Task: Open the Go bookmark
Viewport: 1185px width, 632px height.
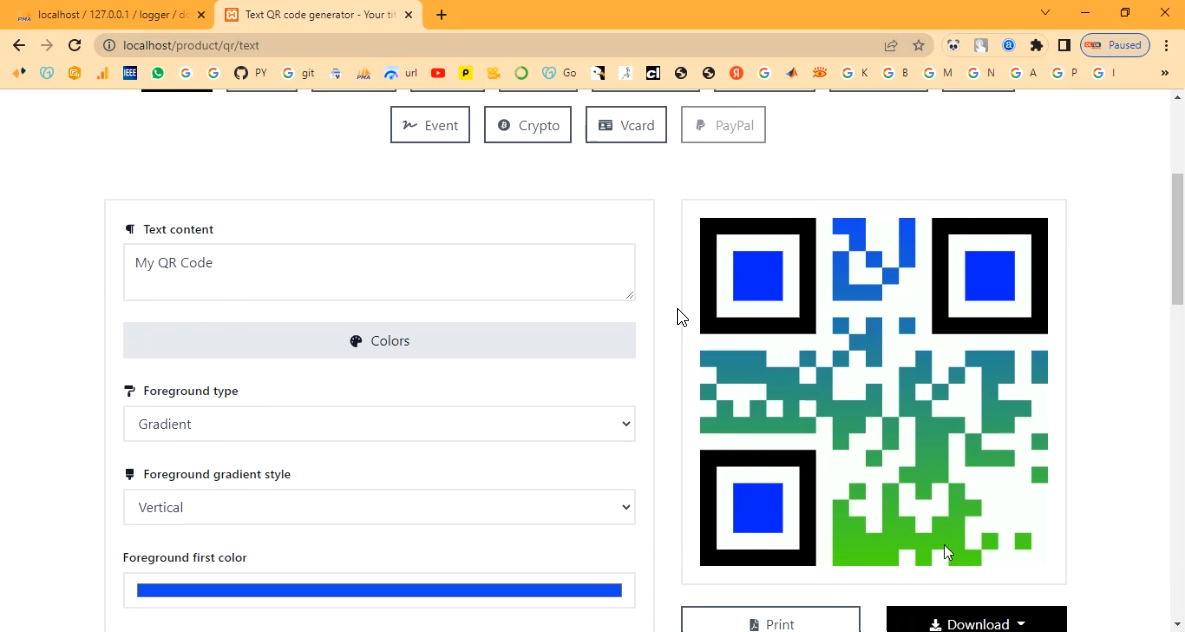Action: [559, 73]
